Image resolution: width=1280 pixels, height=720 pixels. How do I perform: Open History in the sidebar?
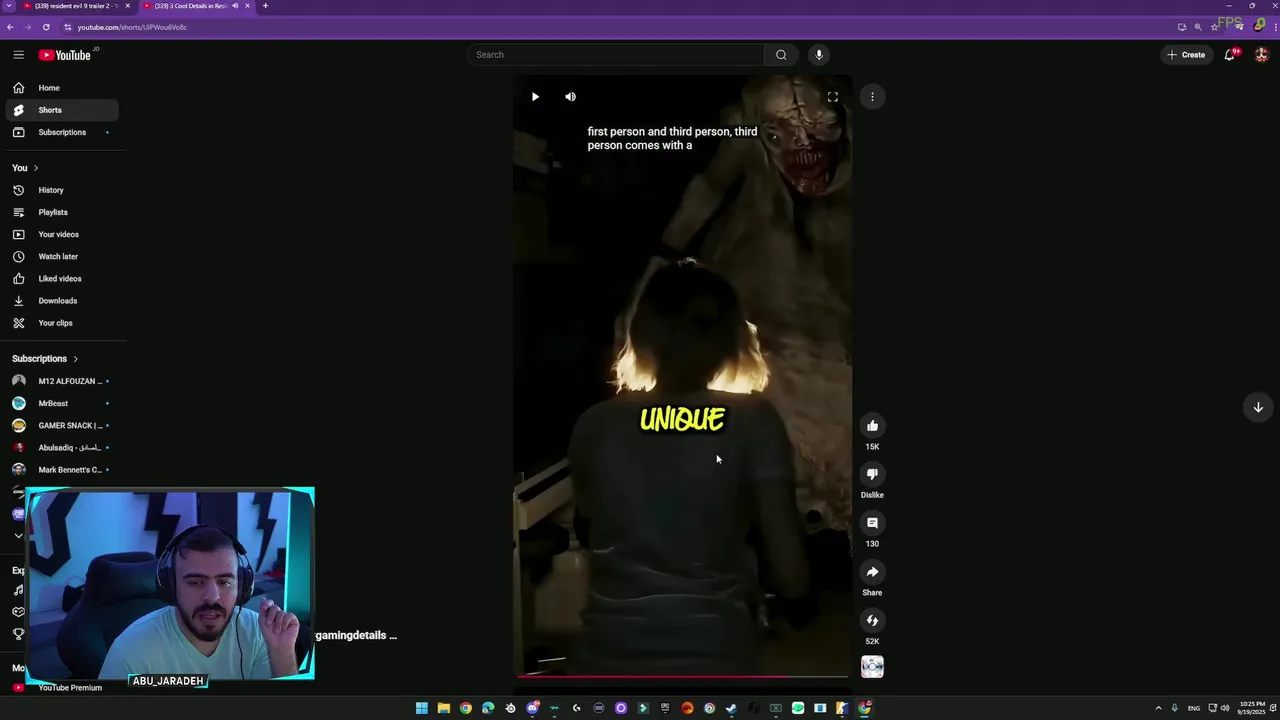point(62,190)
